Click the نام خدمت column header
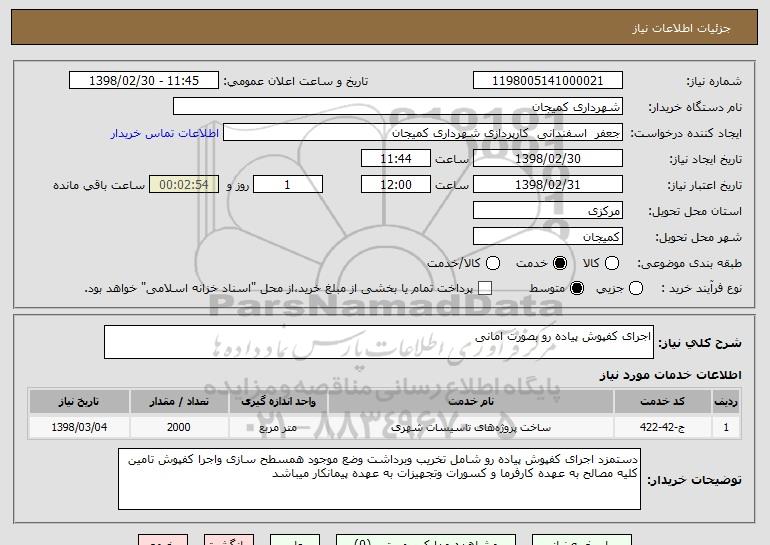Screen dimensions: 770x545 [470, 402]
